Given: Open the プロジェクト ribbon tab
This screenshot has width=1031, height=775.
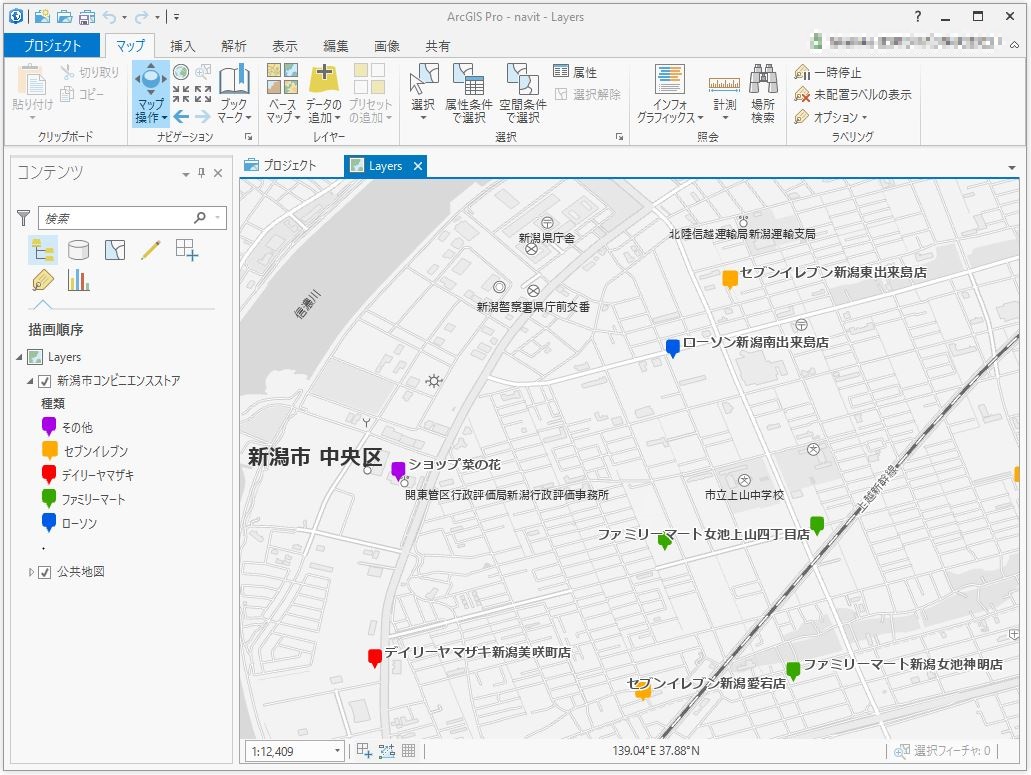Looking at the screenshot, I should (52, 46).
